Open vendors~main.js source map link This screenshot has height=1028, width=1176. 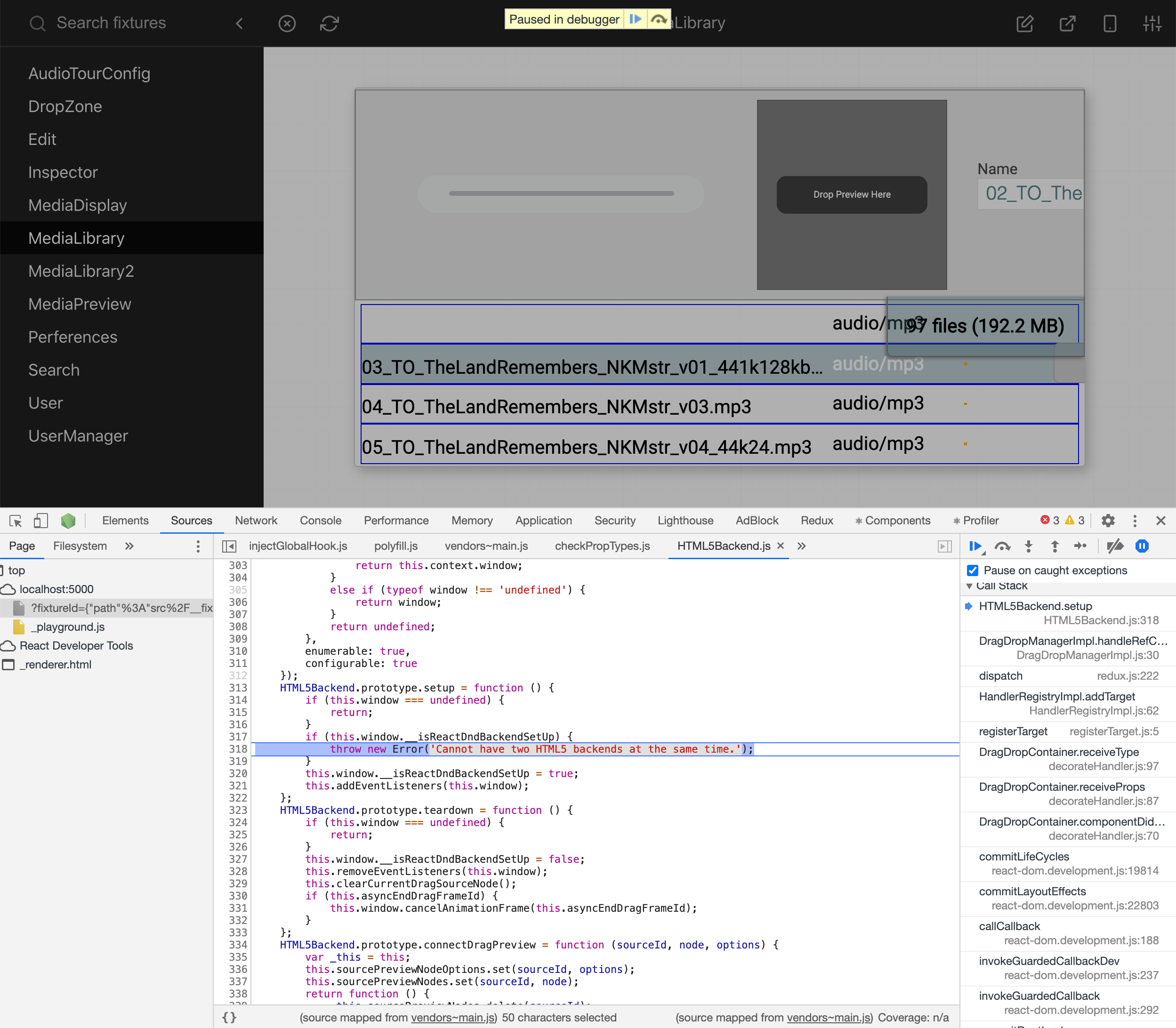[453, 1017]
